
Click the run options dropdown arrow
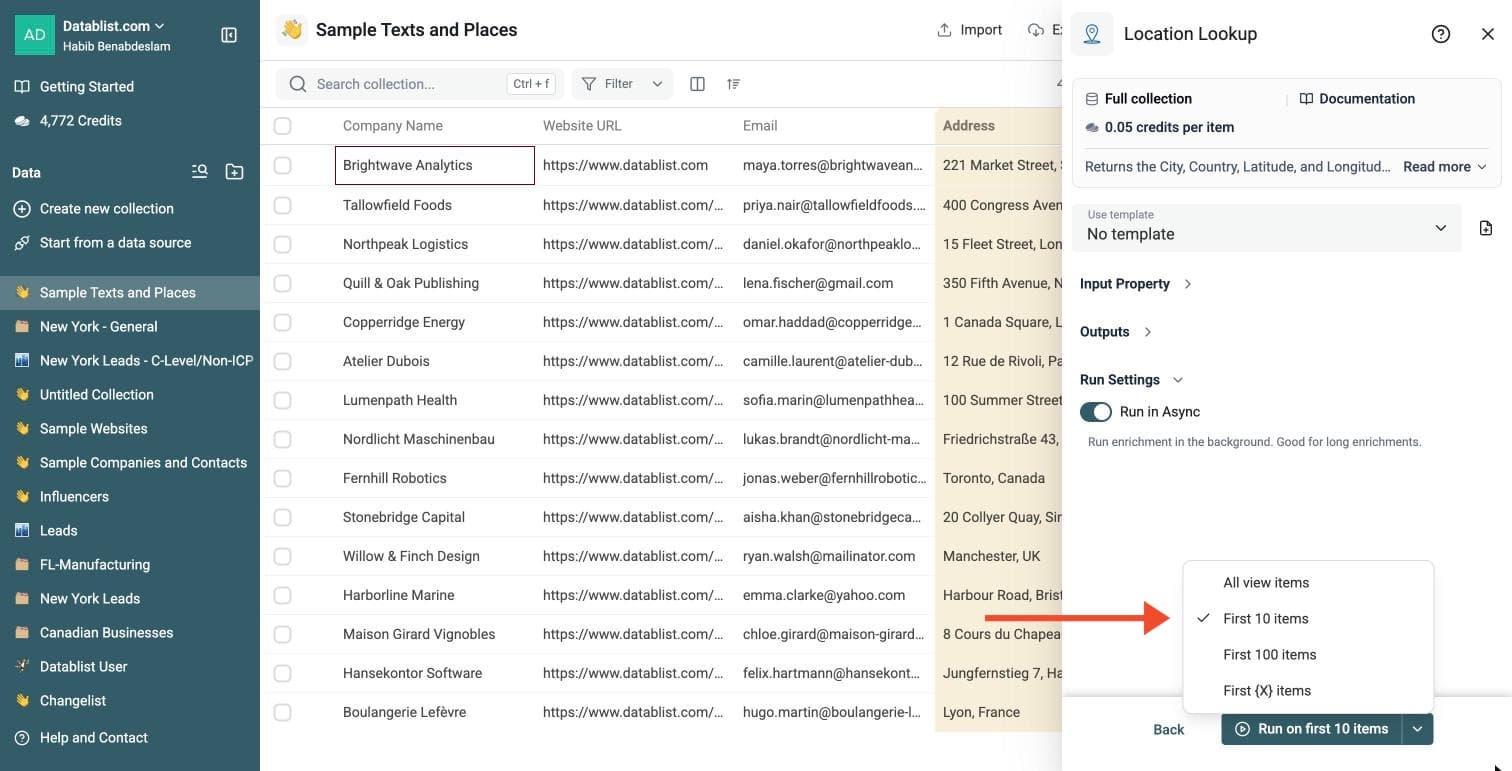1418,729
